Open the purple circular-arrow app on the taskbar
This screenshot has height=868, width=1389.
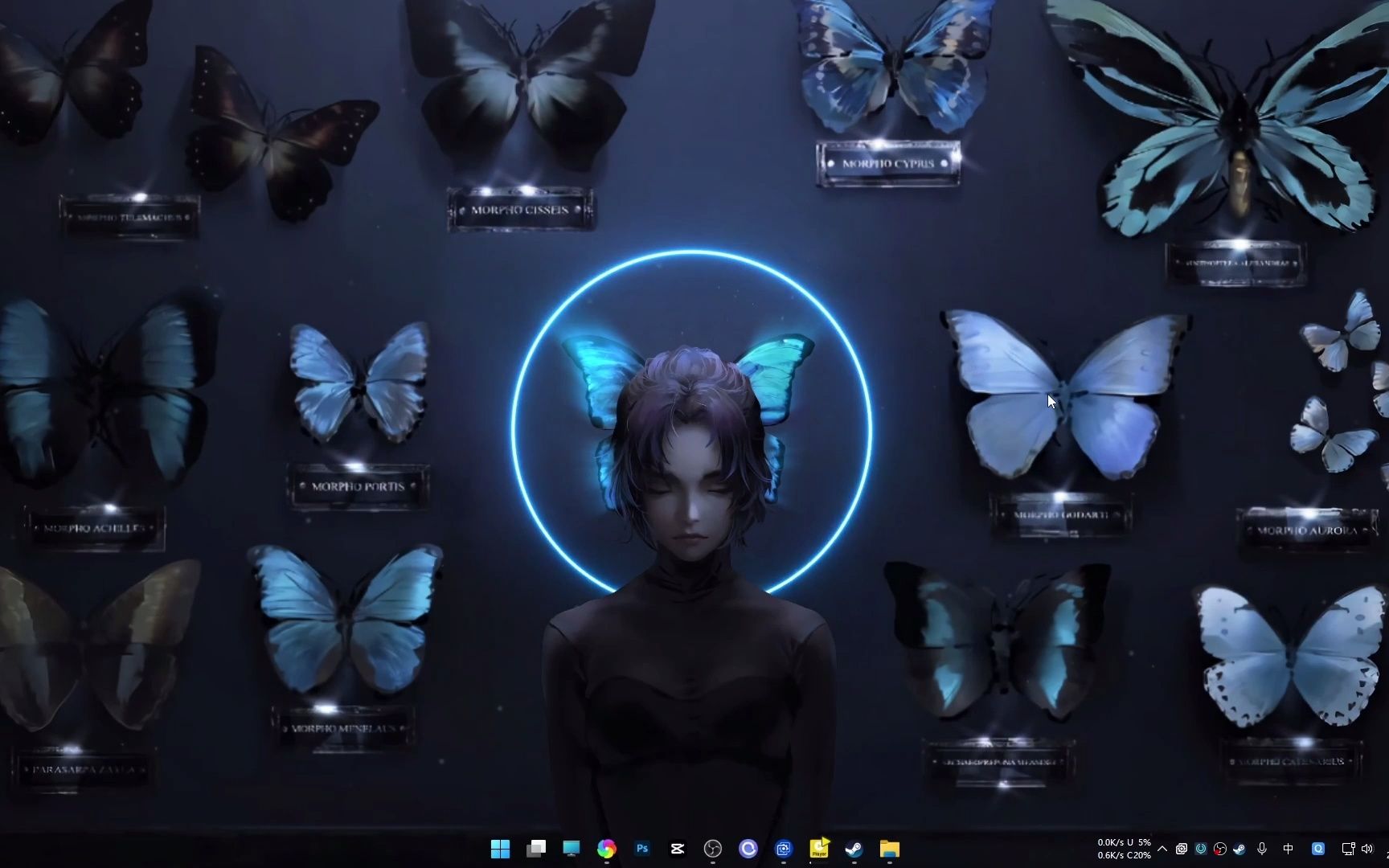pyautogui.click(x=748, y=849)
